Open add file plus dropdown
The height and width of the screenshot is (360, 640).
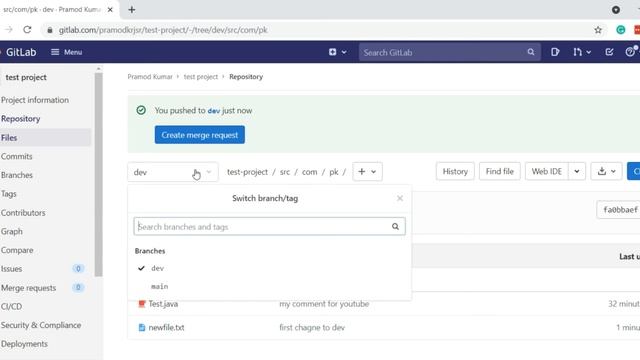pos(367,171)
